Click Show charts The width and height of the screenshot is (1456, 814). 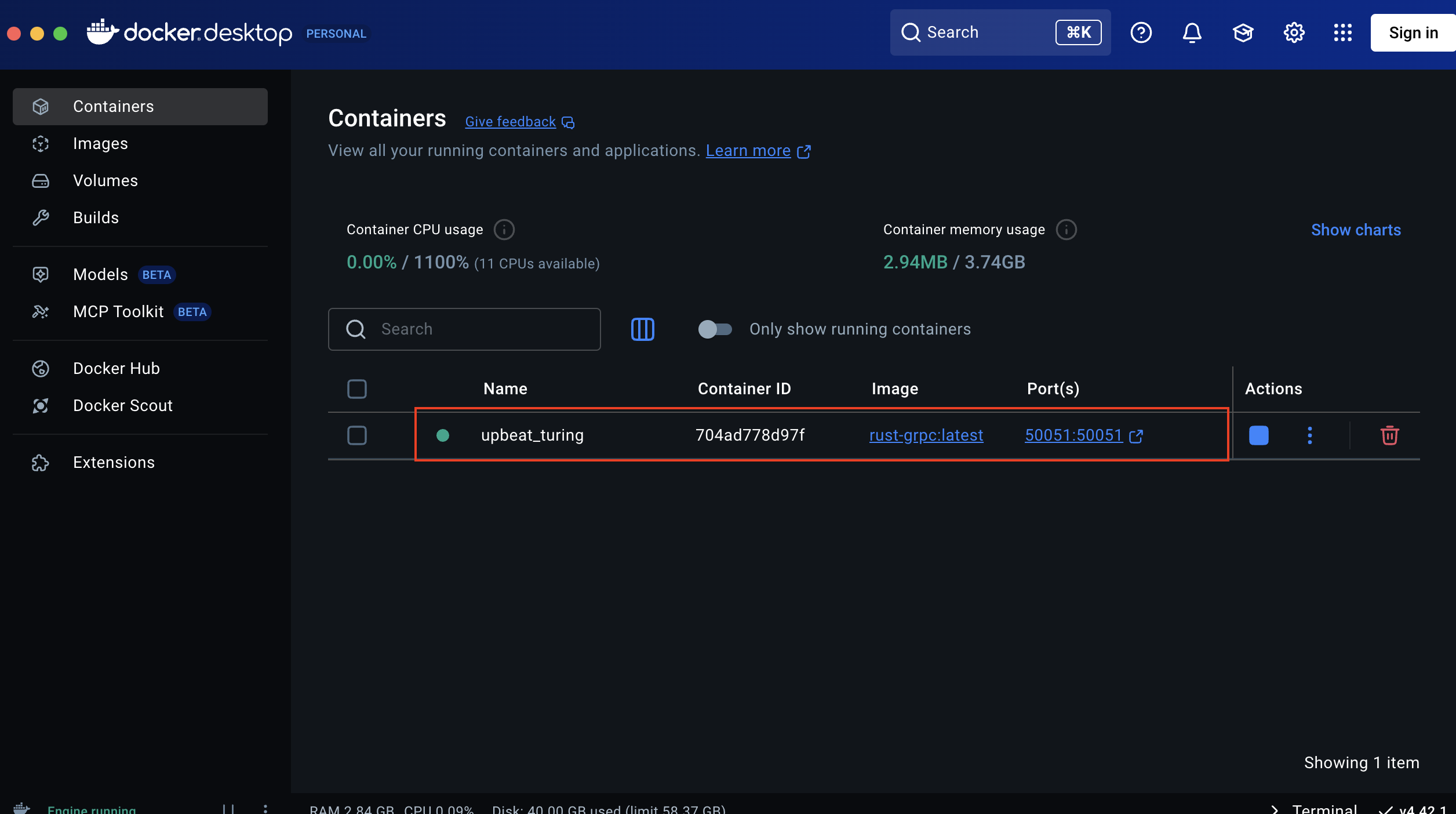[1356, 230]
